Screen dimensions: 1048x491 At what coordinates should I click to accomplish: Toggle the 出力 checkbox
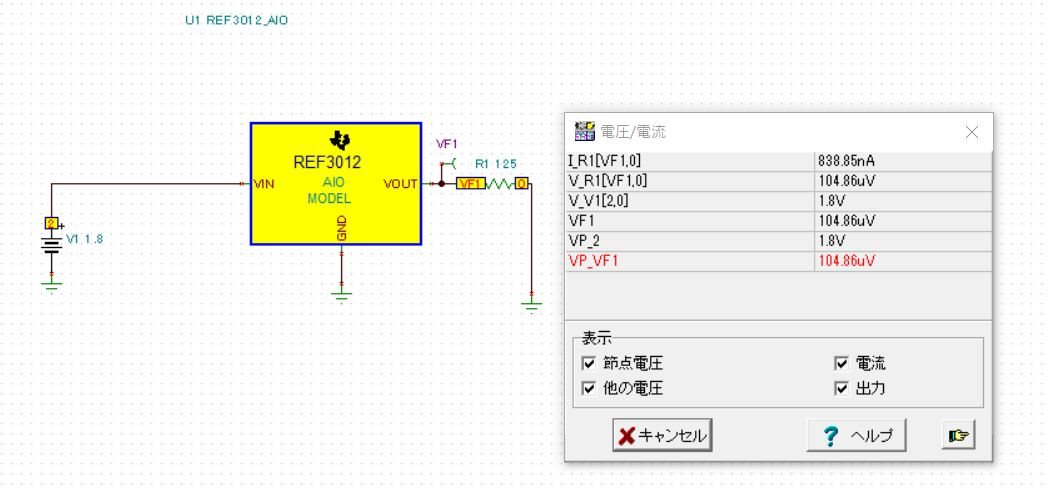tap(841, 389)
